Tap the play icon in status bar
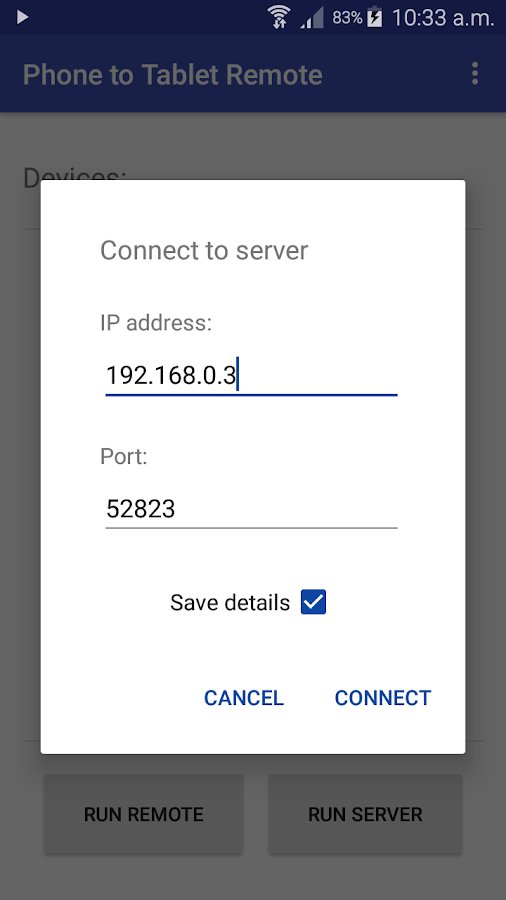 [x=22, y=17]
